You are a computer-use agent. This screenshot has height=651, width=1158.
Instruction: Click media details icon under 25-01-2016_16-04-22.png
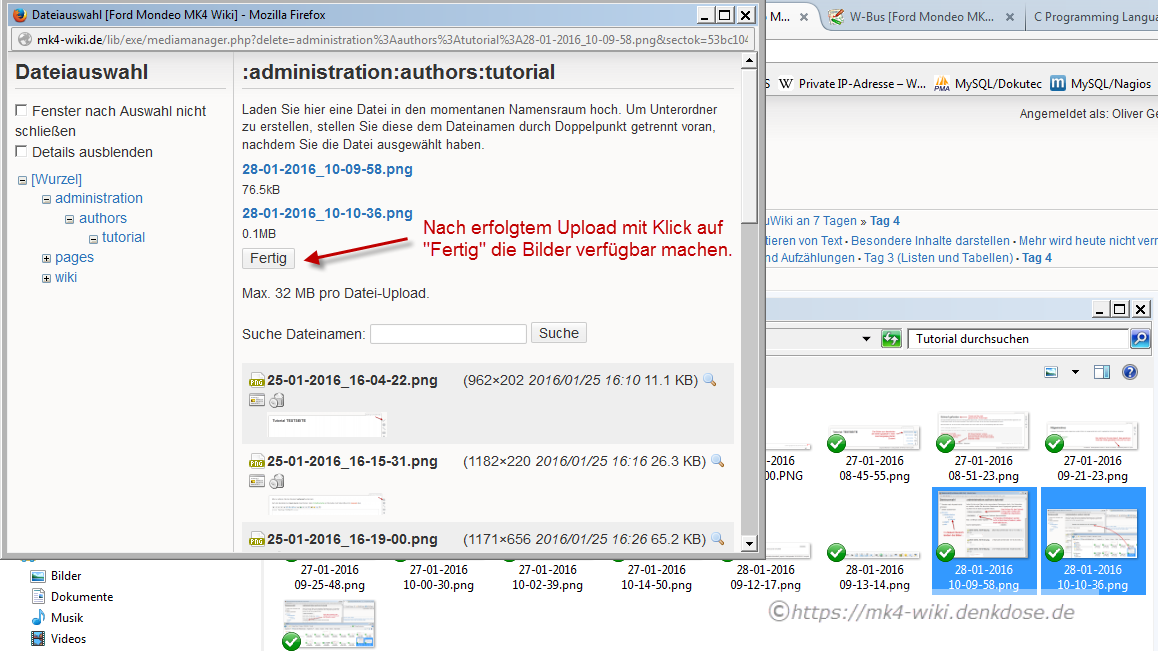pyautogui.click(x=257, y=401)
